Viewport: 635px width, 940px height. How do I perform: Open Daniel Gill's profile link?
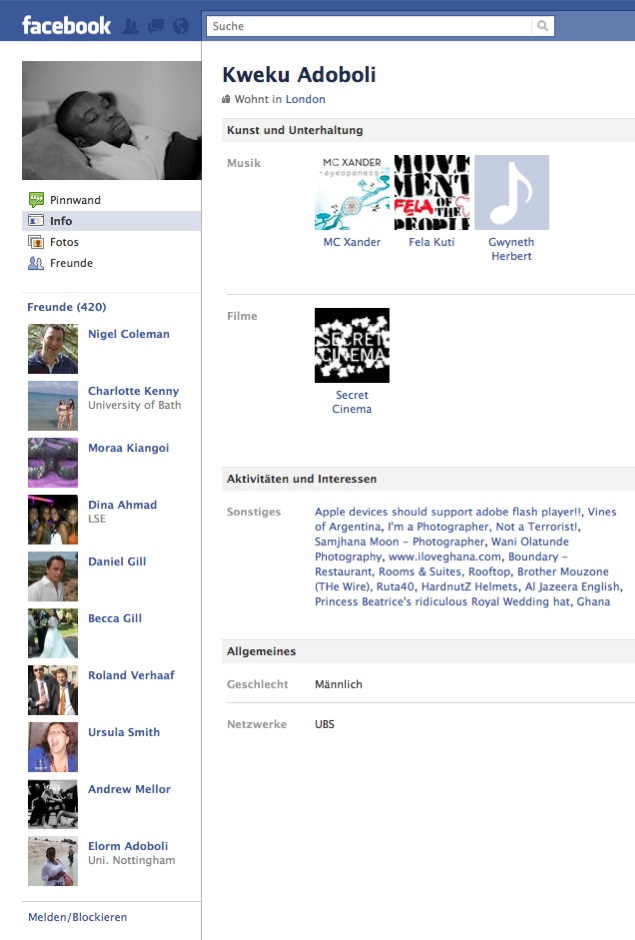pyautogui.click(x=117, y=562)
